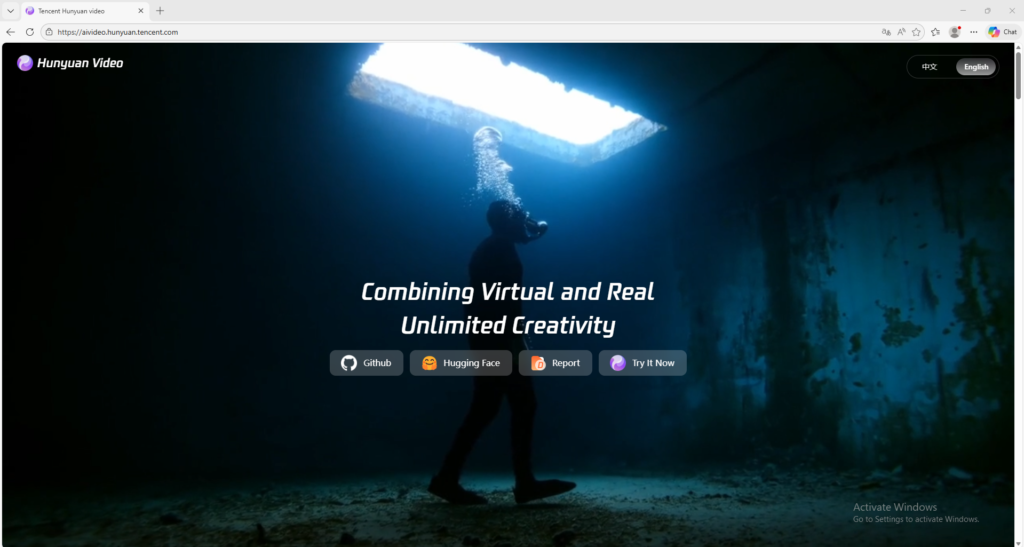
Task: Activate the Read aloud icon
Action: tap(901, 32)
